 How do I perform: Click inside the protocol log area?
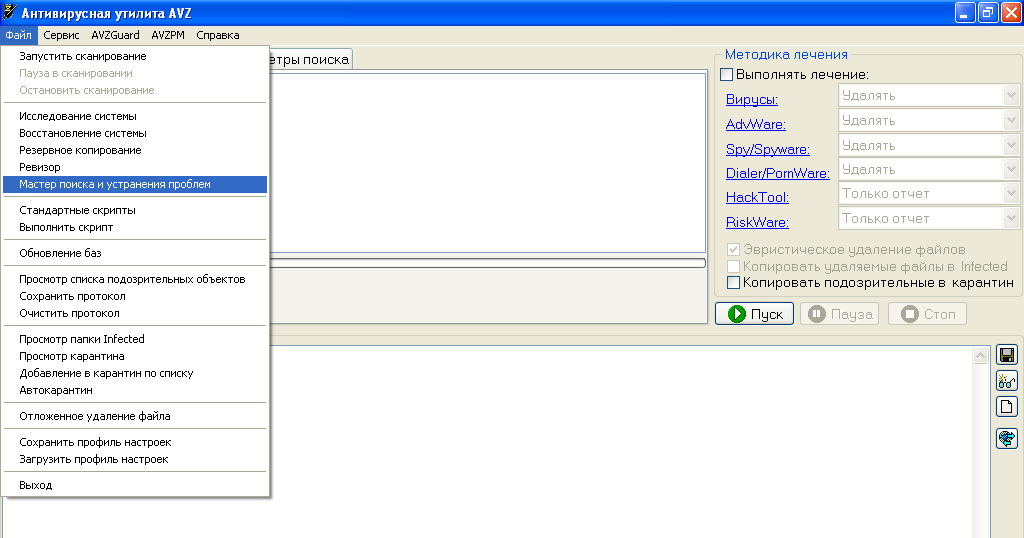click(x=620, y=444)
